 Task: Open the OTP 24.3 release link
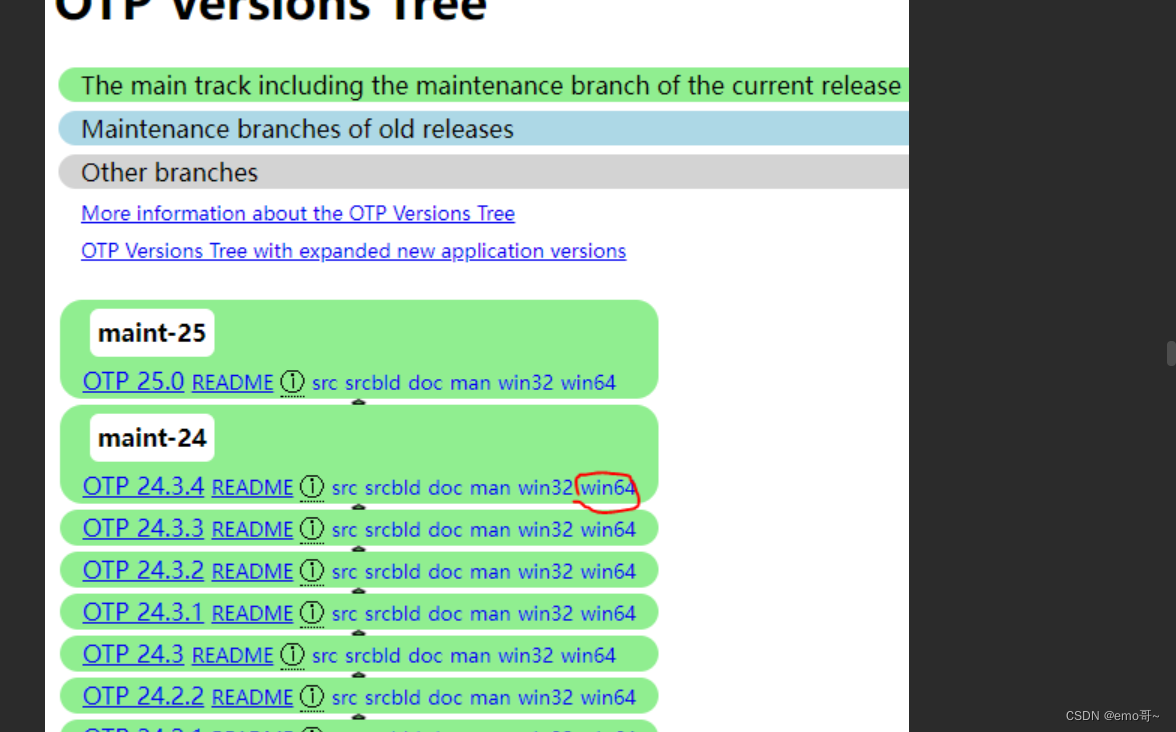[x=134, y=655]
